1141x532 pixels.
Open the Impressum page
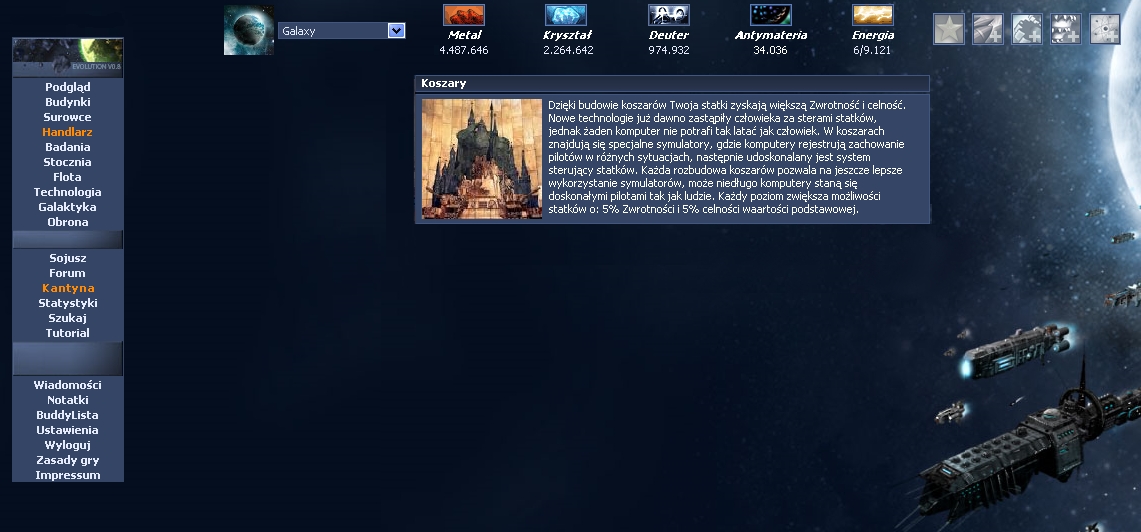click(x=68, y=475)
